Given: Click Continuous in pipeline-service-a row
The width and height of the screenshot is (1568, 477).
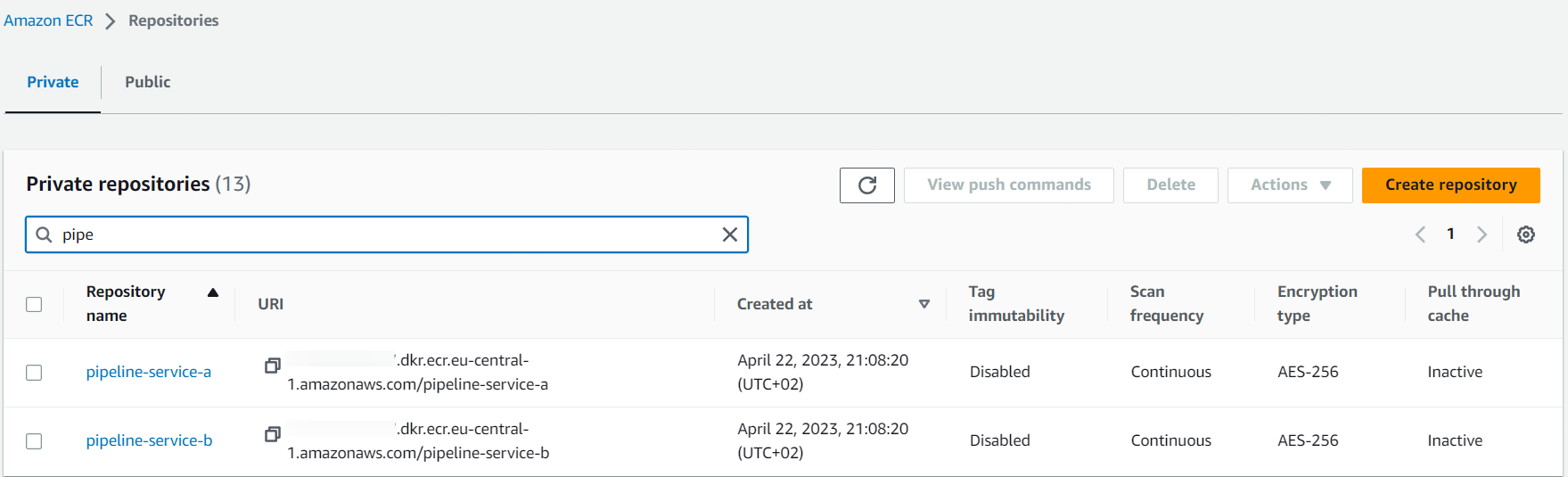Looking at the screenshot, I should 1171,372.
